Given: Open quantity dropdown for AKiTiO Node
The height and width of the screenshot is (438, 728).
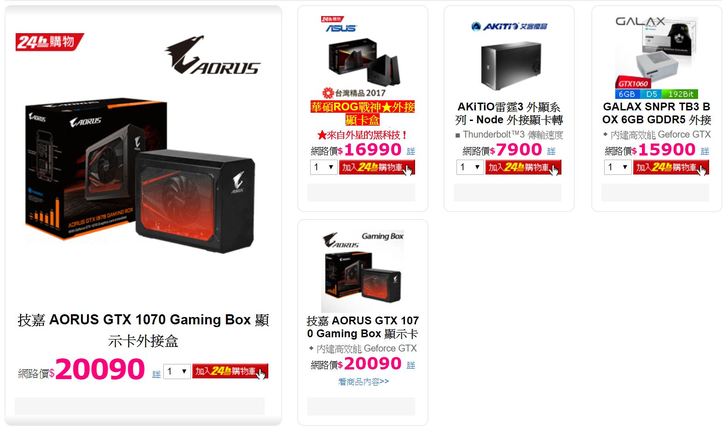Looking at the screenshot, I should coord(470,167).
